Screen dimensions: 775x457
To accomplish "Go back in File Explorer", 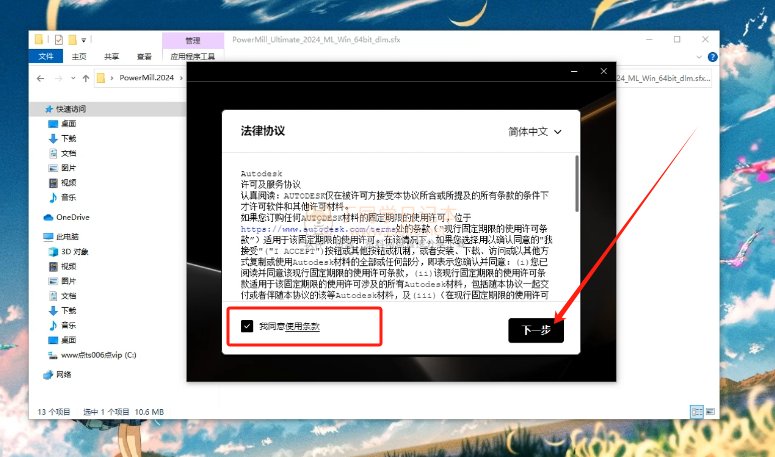I will (x=41, y=78).
